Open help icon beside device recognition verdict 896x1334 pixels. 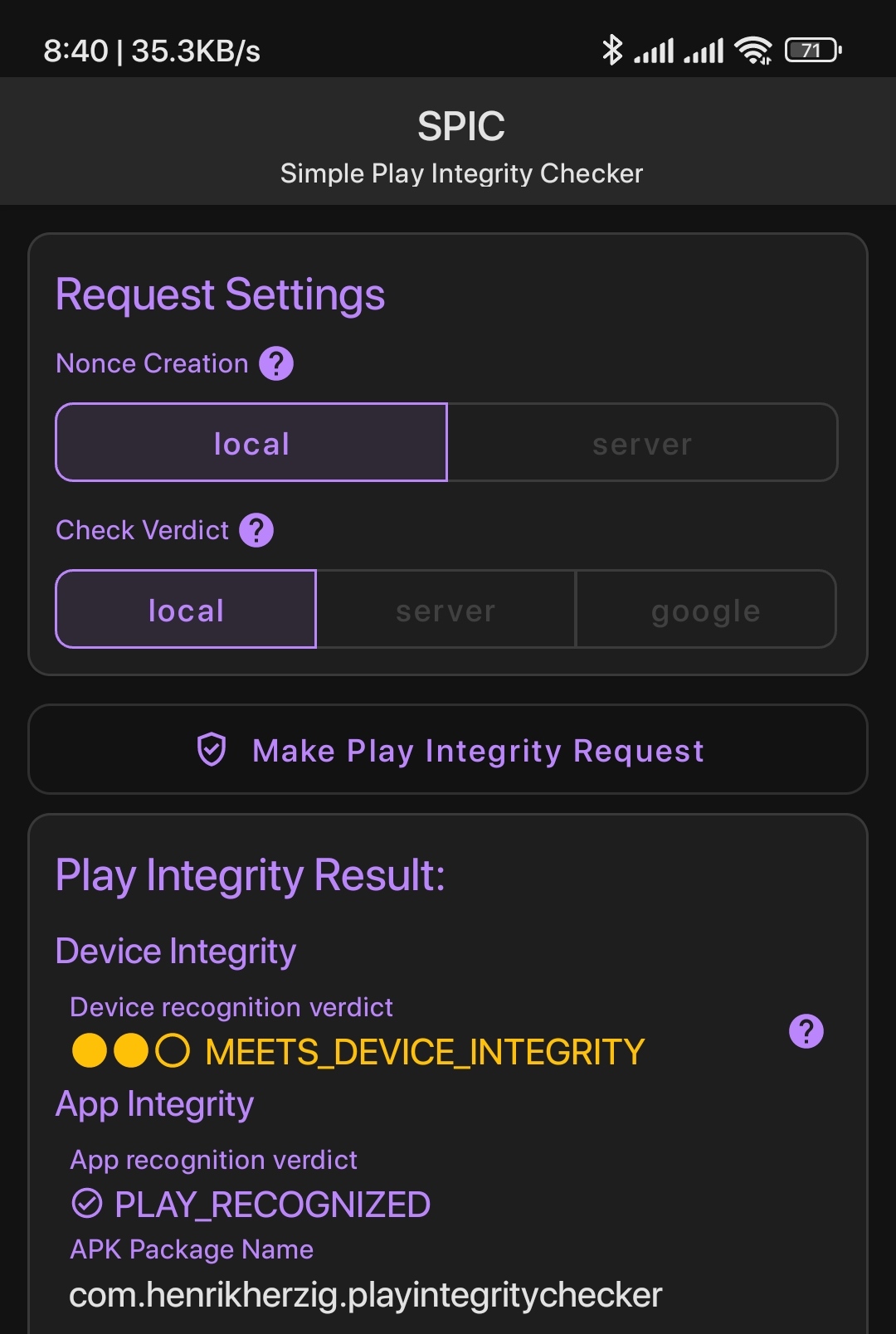[x=806, y=1031]
